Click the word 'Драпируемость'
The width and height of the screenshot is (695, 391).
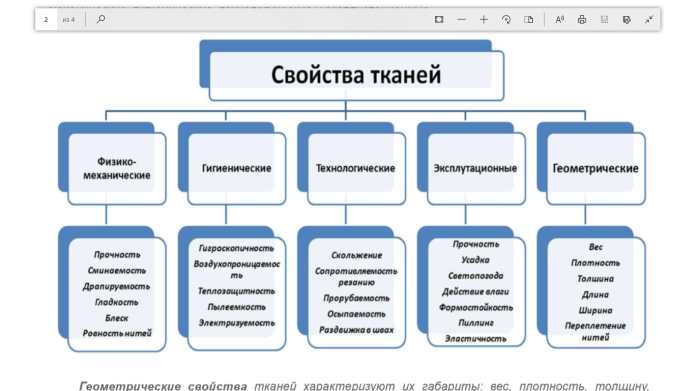116,286
